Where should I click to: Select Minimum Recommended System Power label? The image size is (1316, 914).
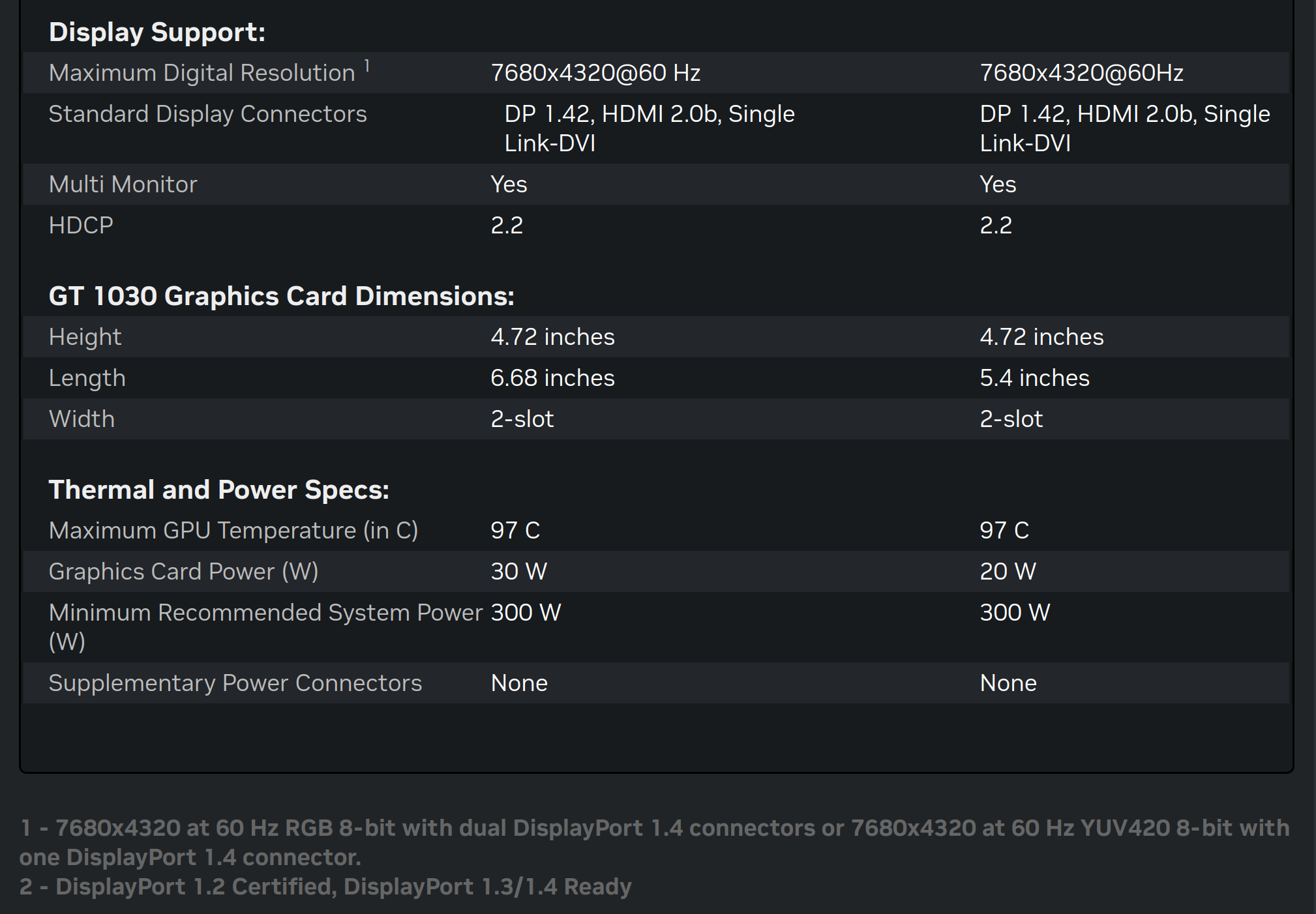[x=265, y=627]
